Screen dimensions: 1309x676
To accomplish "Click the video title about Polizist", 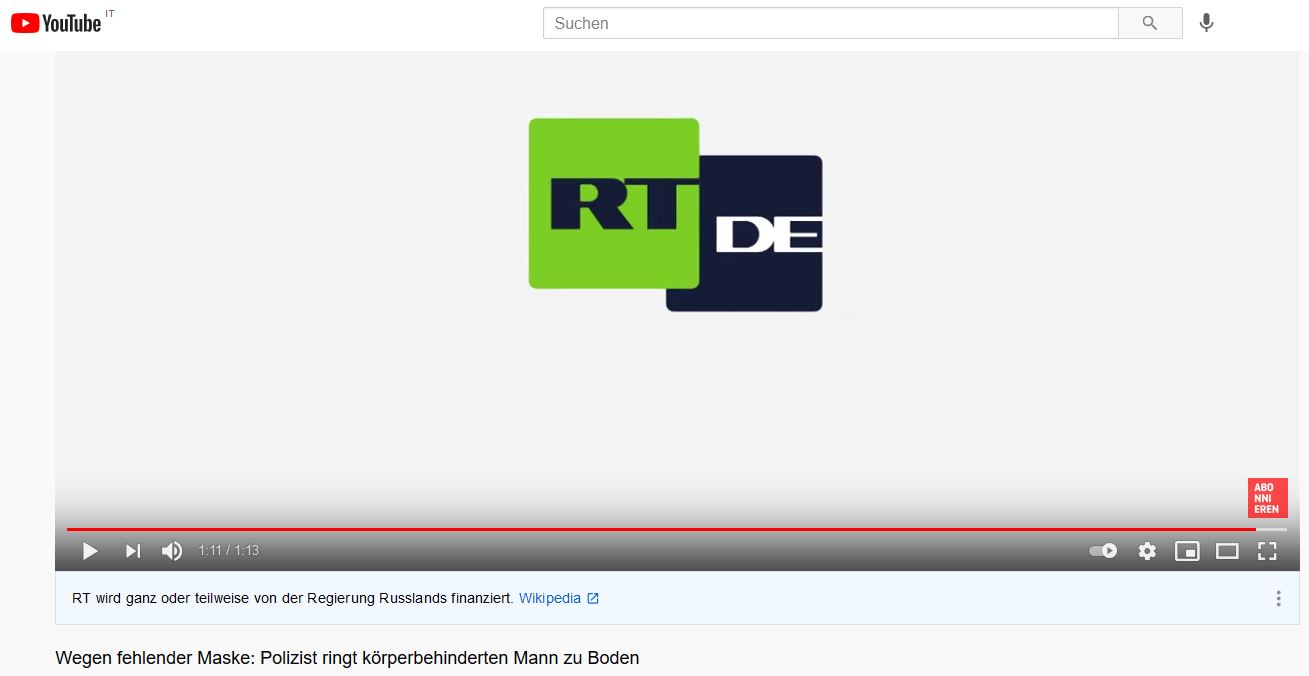I will 347,658.
